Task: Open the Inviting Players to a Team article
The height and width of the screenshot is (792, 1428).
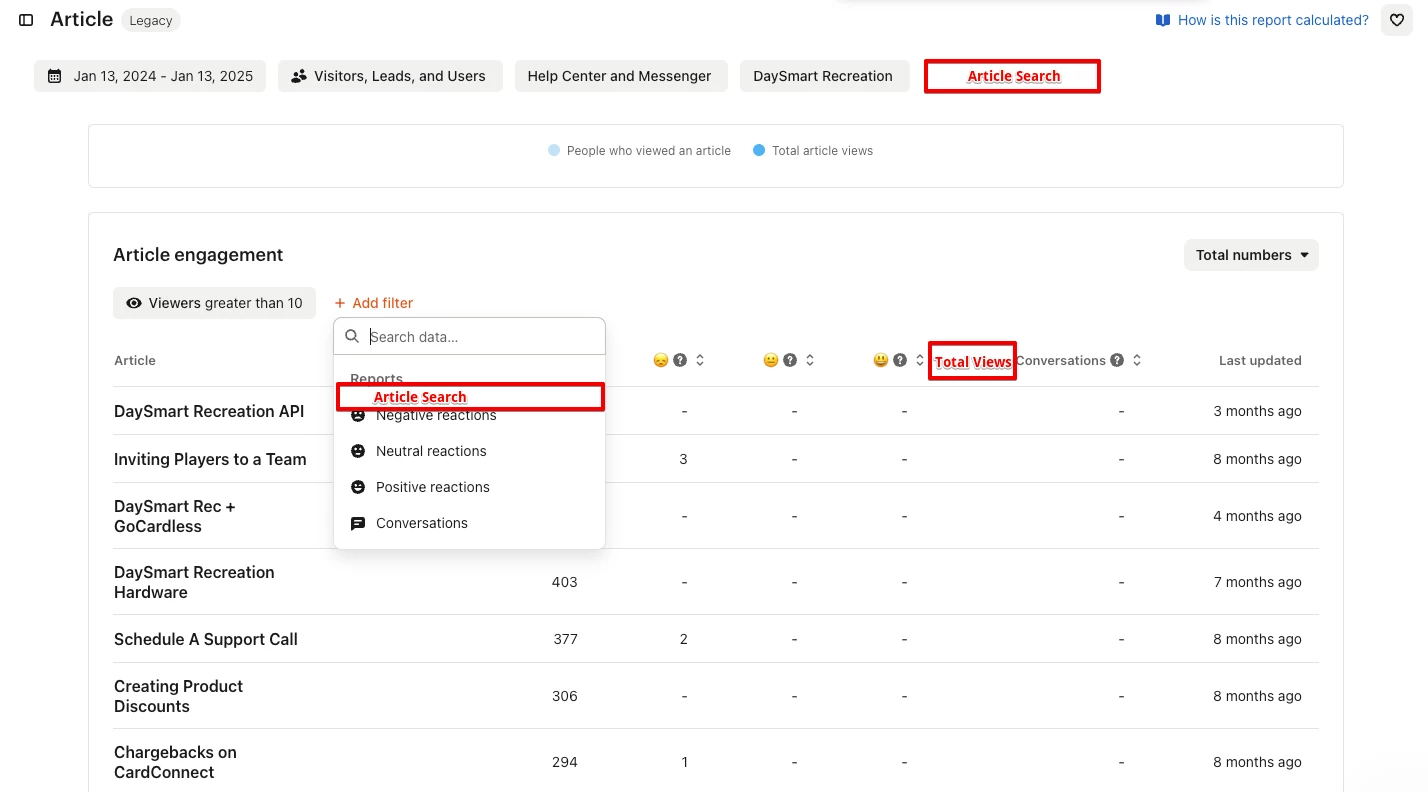Action: click(x=210, y=459)
